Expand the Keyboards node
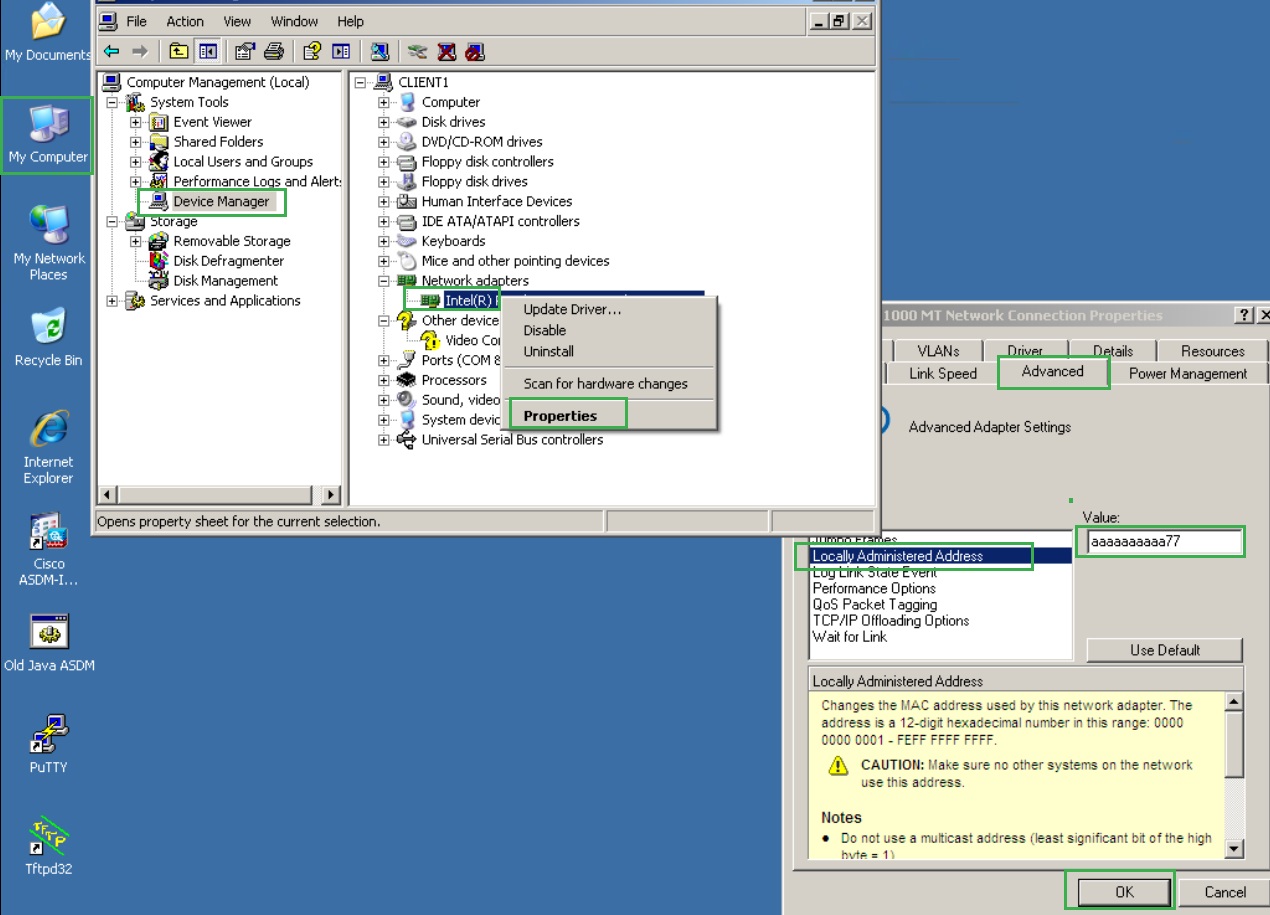 click(384, 241)
